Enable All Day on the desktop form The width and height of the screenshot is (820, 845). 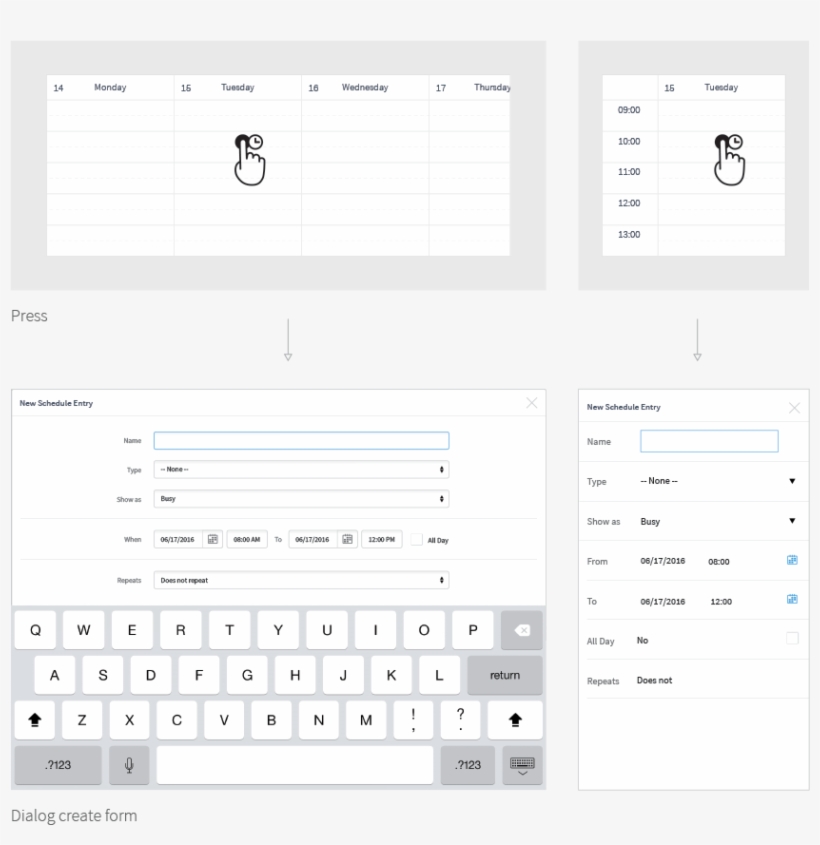coord(419,539)
